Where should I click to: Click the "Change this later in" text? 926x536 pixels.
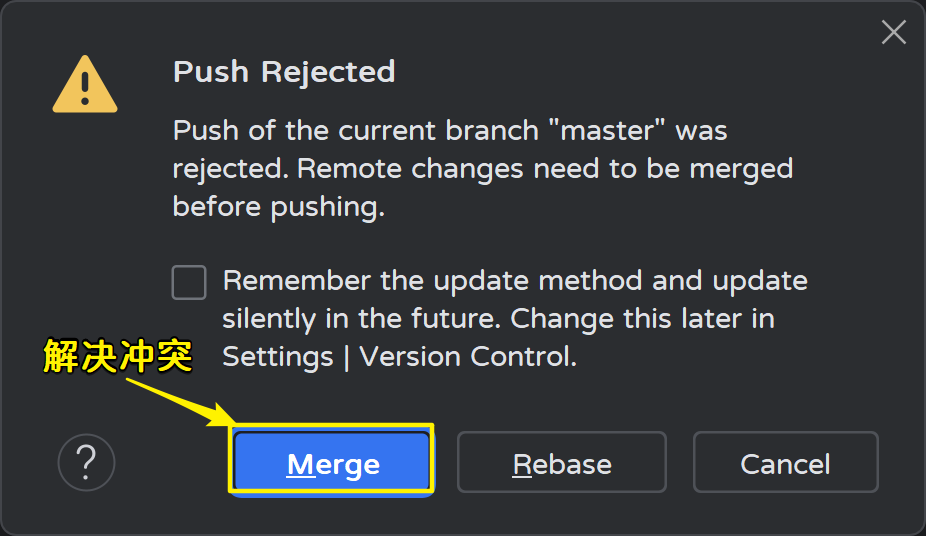643,319
